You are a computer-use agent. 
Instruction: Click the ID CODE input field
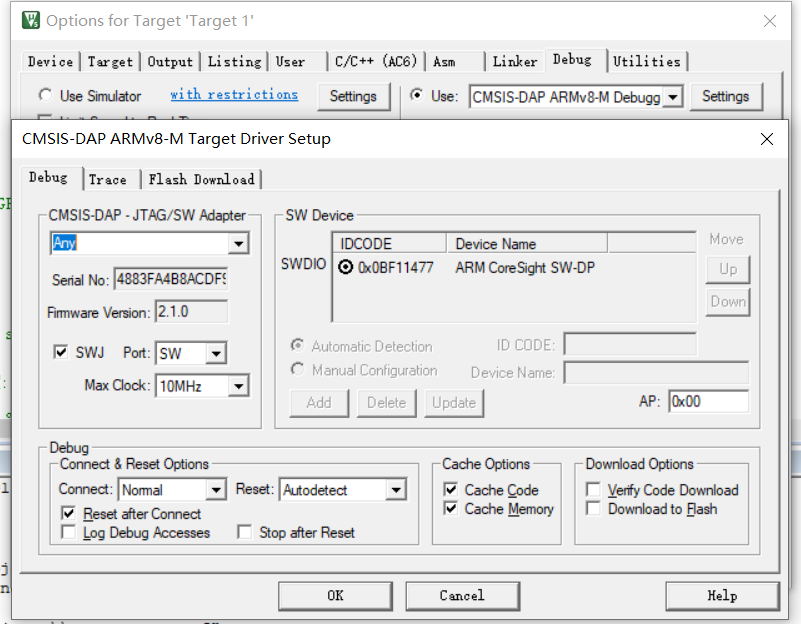[630, 344]
